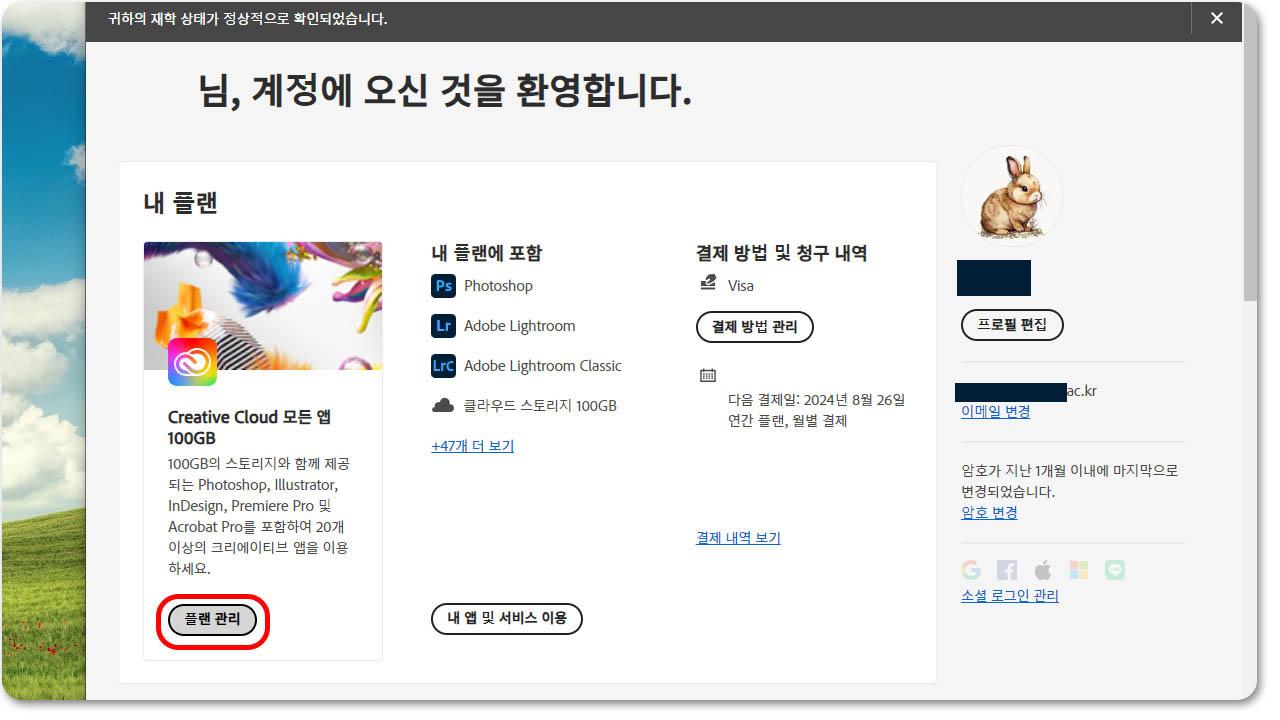Click the cloud storage icon

(x=443, y=406)
